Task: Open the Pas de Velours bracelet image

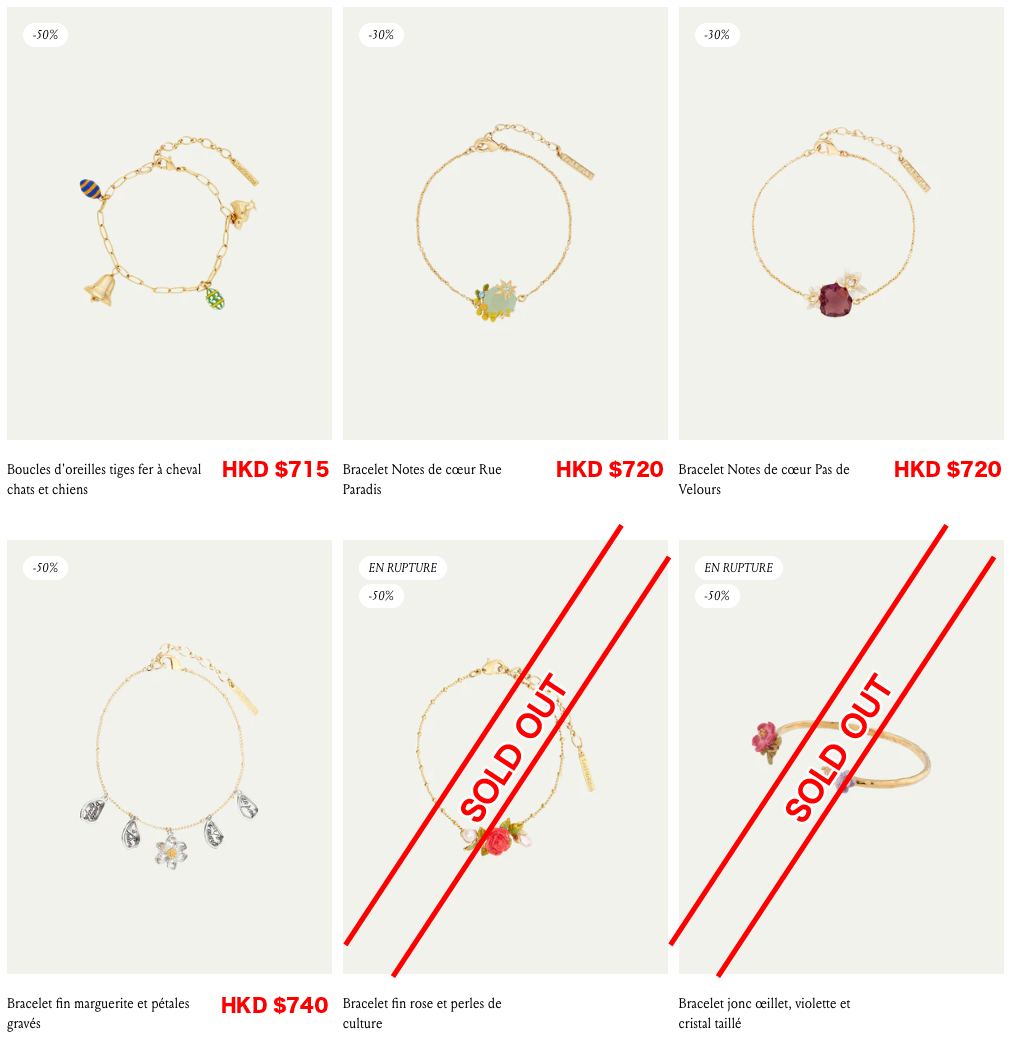Action: coord(841,223)
